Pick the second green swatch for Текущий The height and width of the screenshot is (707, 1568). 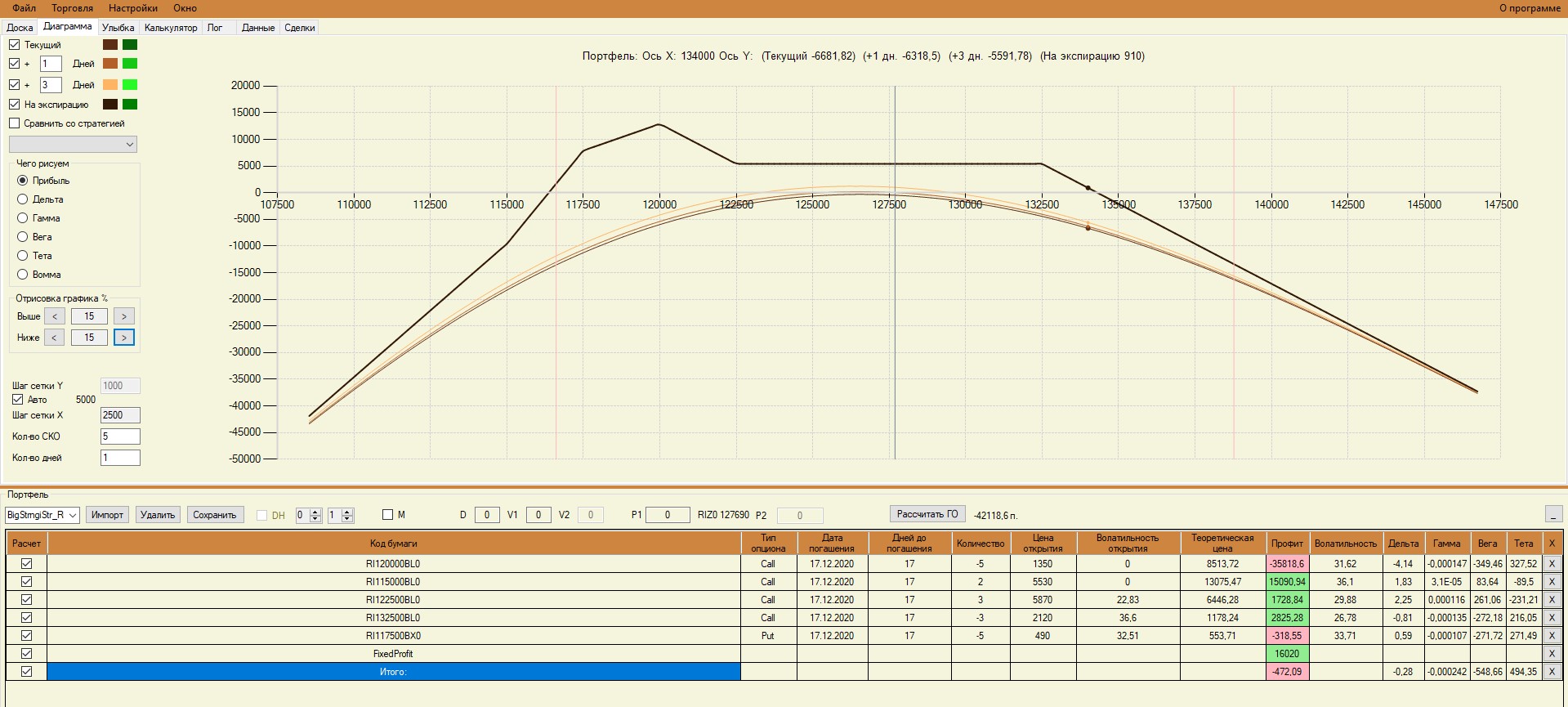click(x=130, y=45)
